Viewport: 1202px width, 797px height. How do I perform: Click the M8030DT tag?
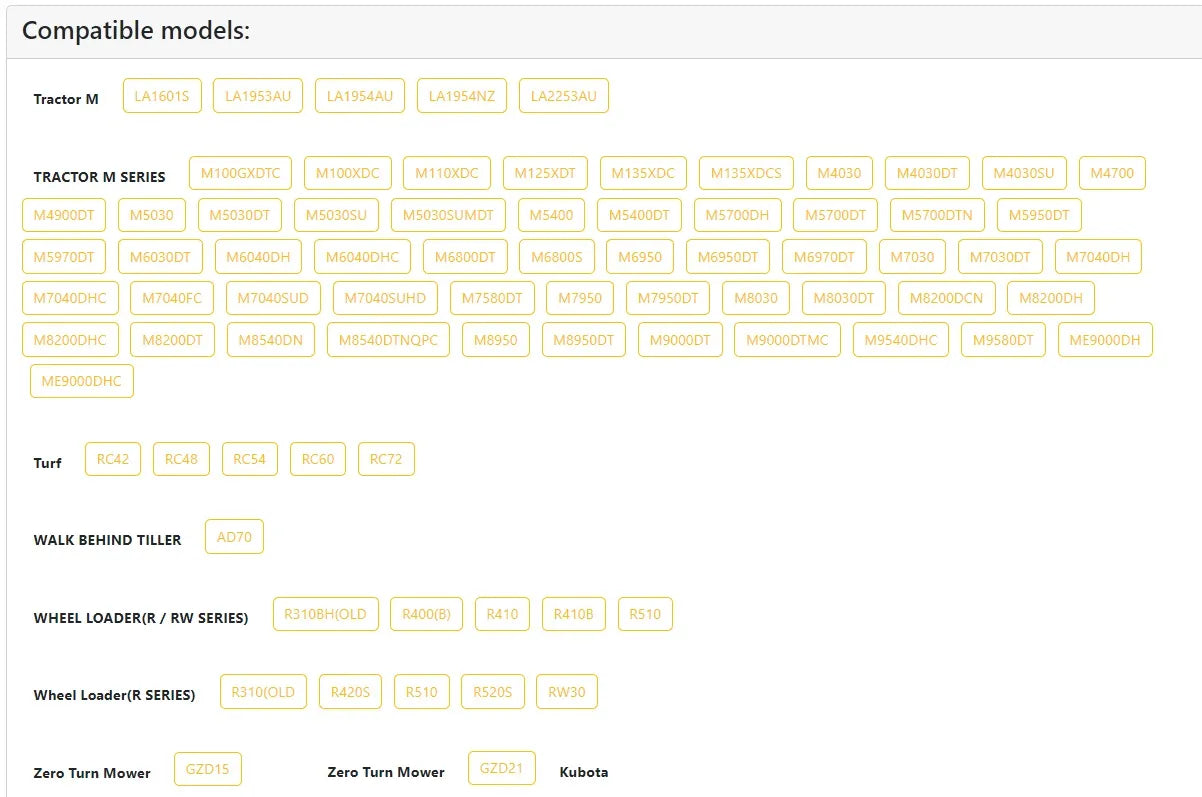click(x=844, y=298)
